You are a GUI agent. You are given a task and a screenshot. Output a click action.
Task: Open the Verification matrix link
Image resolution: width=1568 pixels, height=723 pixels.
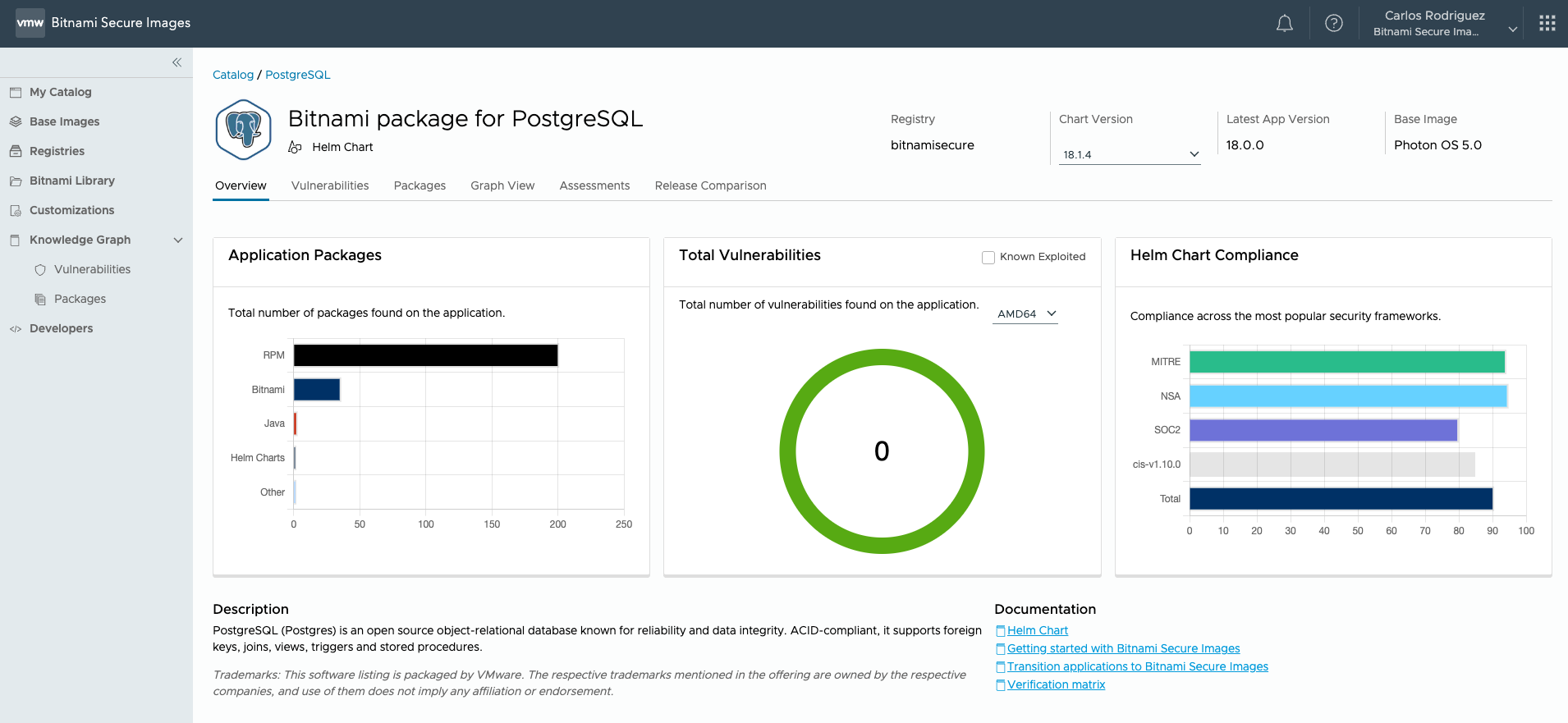1056,684
